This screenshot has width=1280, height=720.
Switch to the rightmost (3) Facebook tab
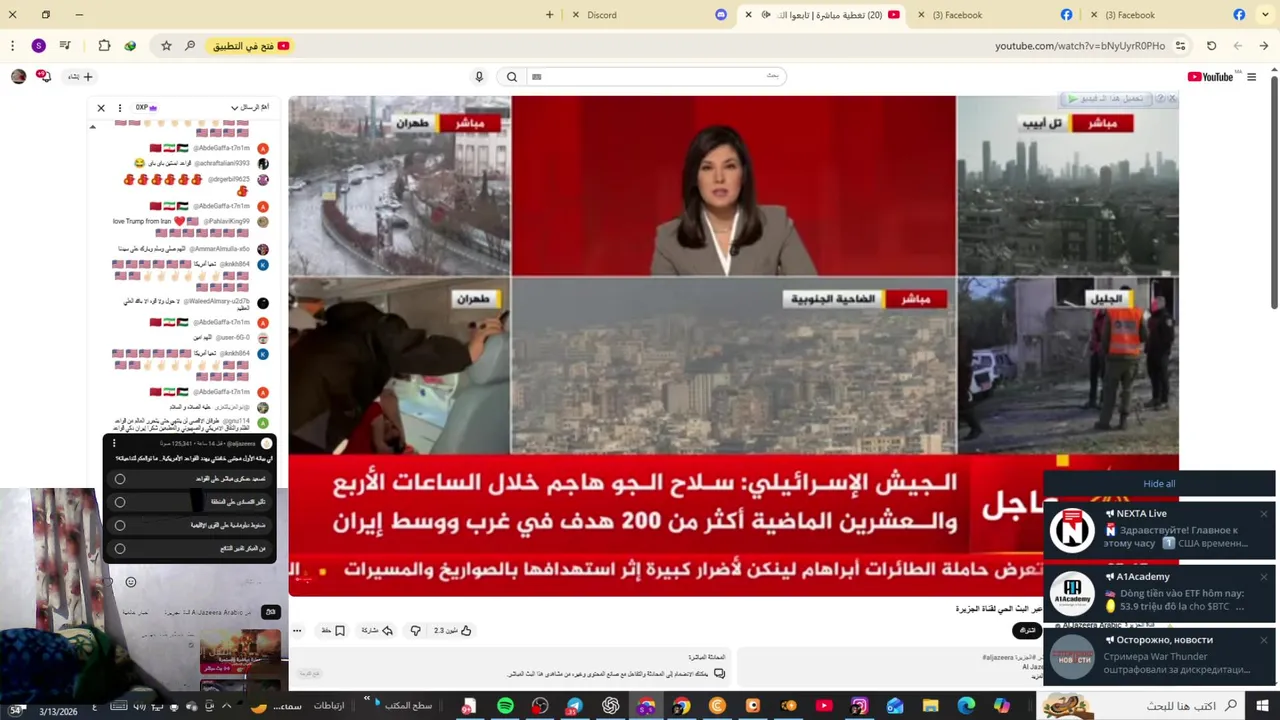coord(1168,15)
